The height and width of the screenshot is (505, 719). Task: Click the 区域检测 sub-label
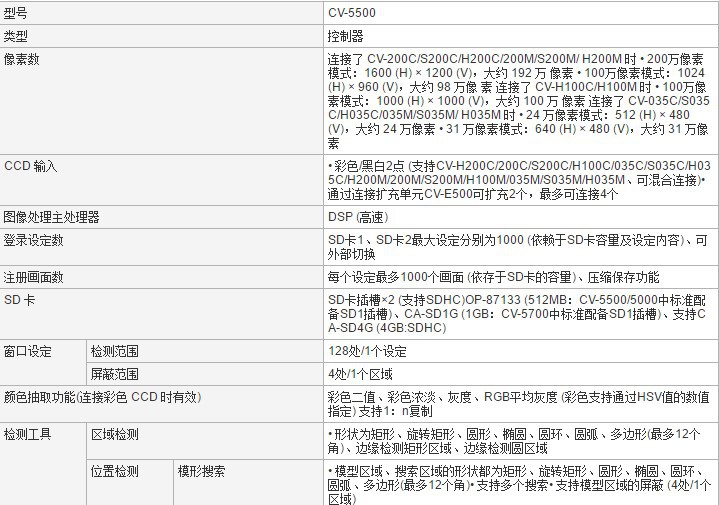pyautogui.click(x=115, y=434)
